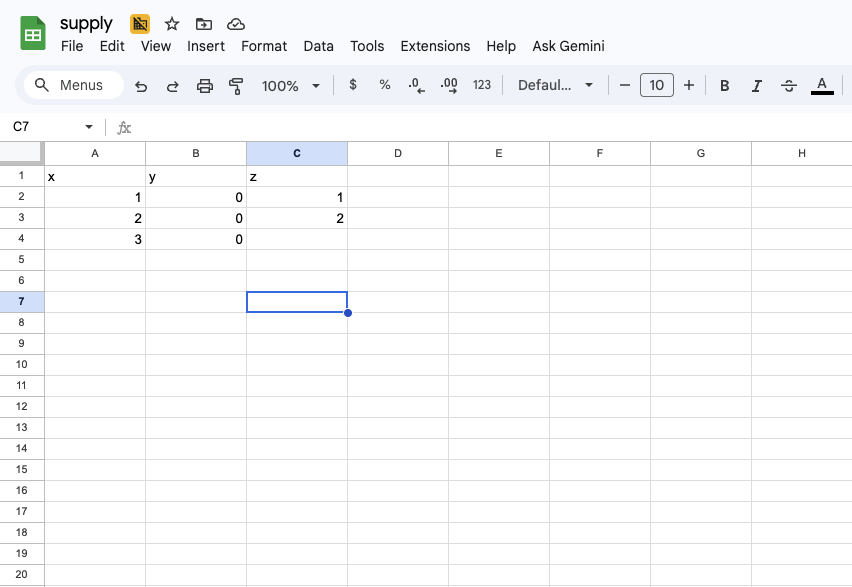Open the Google Sheets home icon
This screenshot has width=852, height=587.
pyautogui.click(x=33, y=33)
